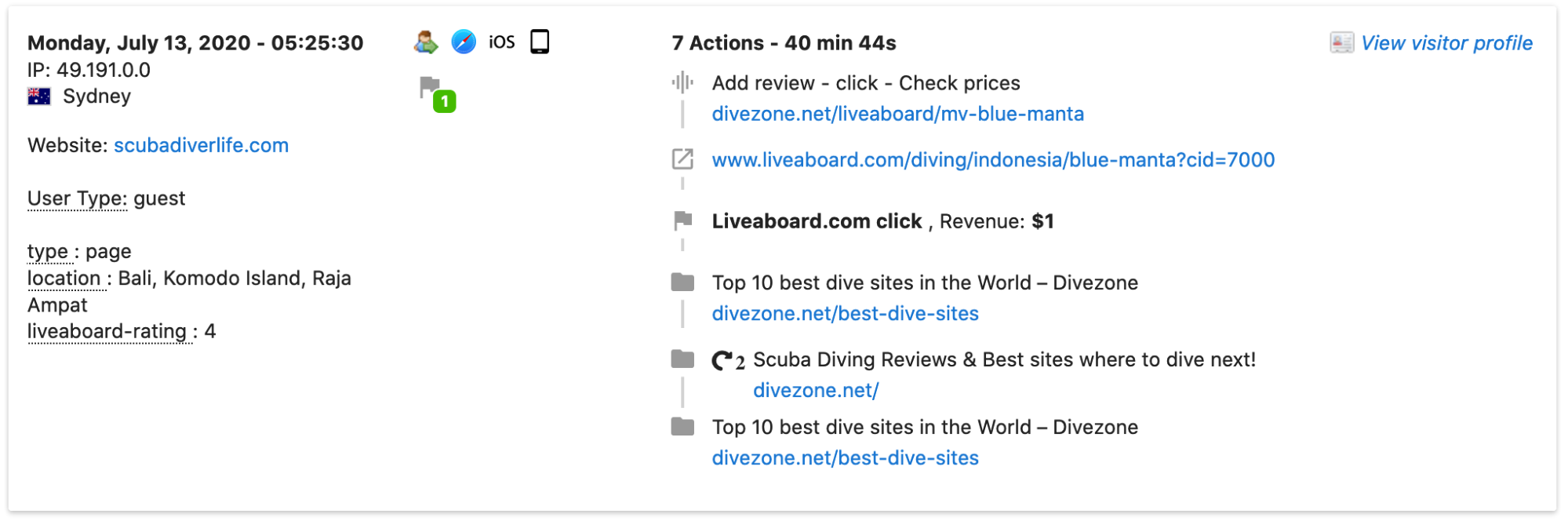Click the outlink arrow icon
The height and width of the screenshot is (521, 1568).
[x=682, y=159]
